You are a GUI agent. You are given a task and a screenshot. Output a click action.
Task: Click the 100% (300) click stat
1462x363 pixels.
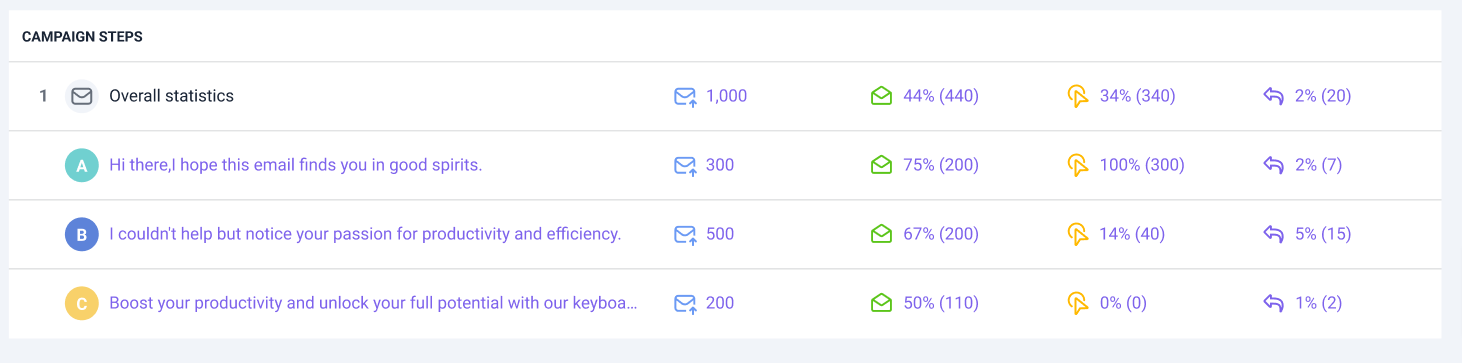[x=1142, y=165]
